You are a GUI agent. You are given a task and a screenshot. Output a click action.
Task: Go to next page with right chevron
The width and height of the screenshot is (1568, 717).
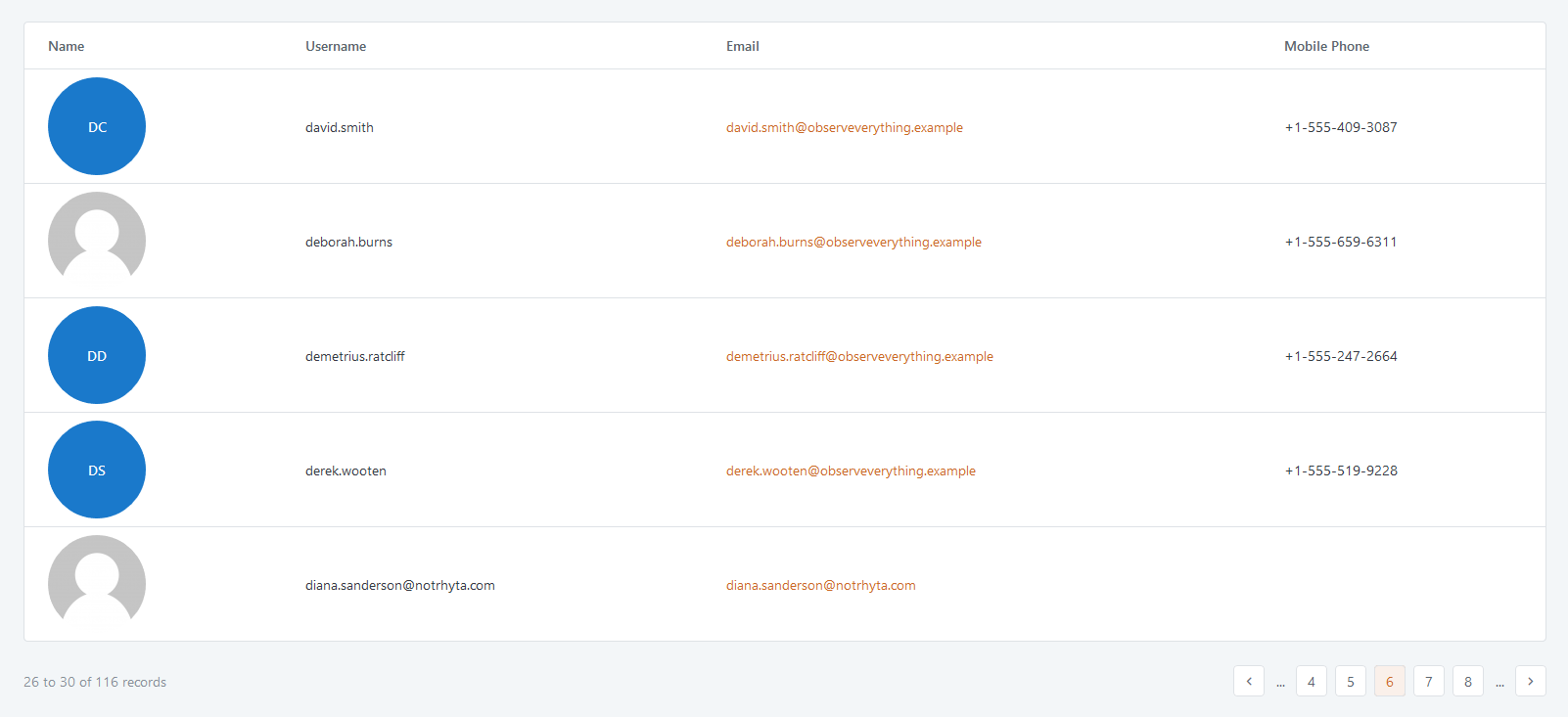1531,681
